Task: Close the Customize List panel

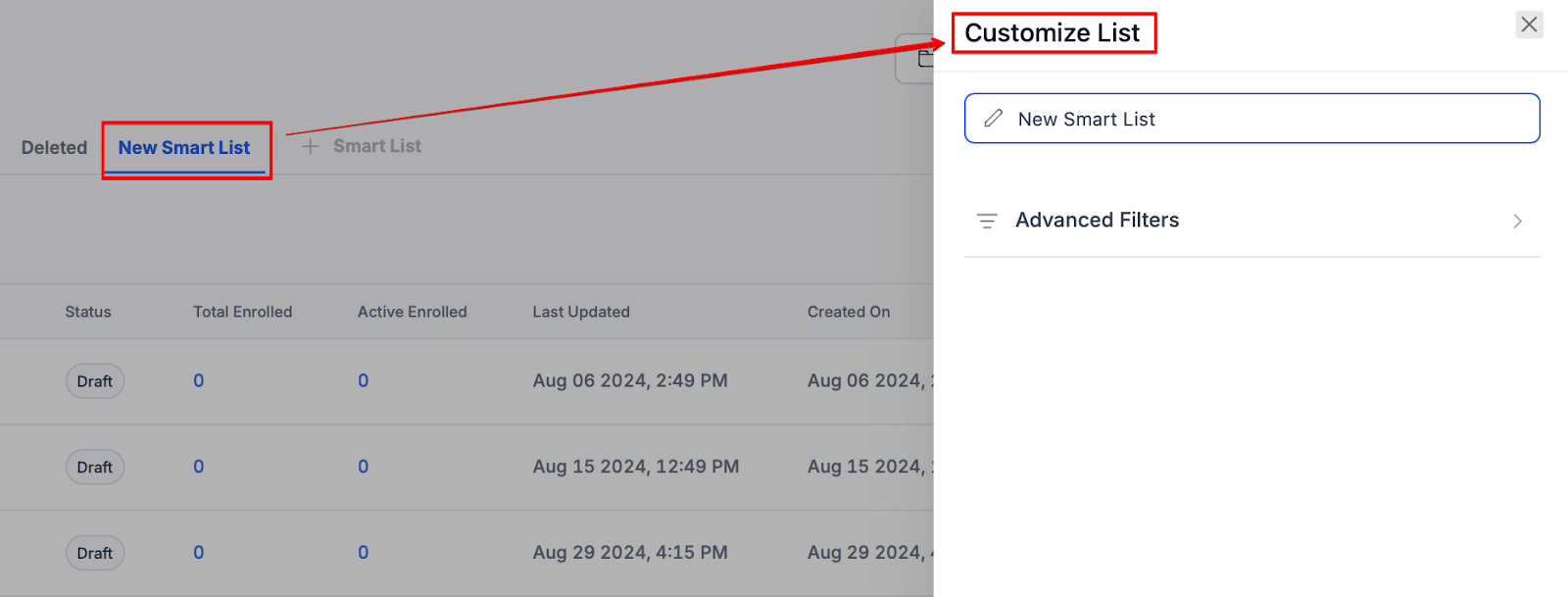Action: pyautogui.click(x=1529, y=25)
